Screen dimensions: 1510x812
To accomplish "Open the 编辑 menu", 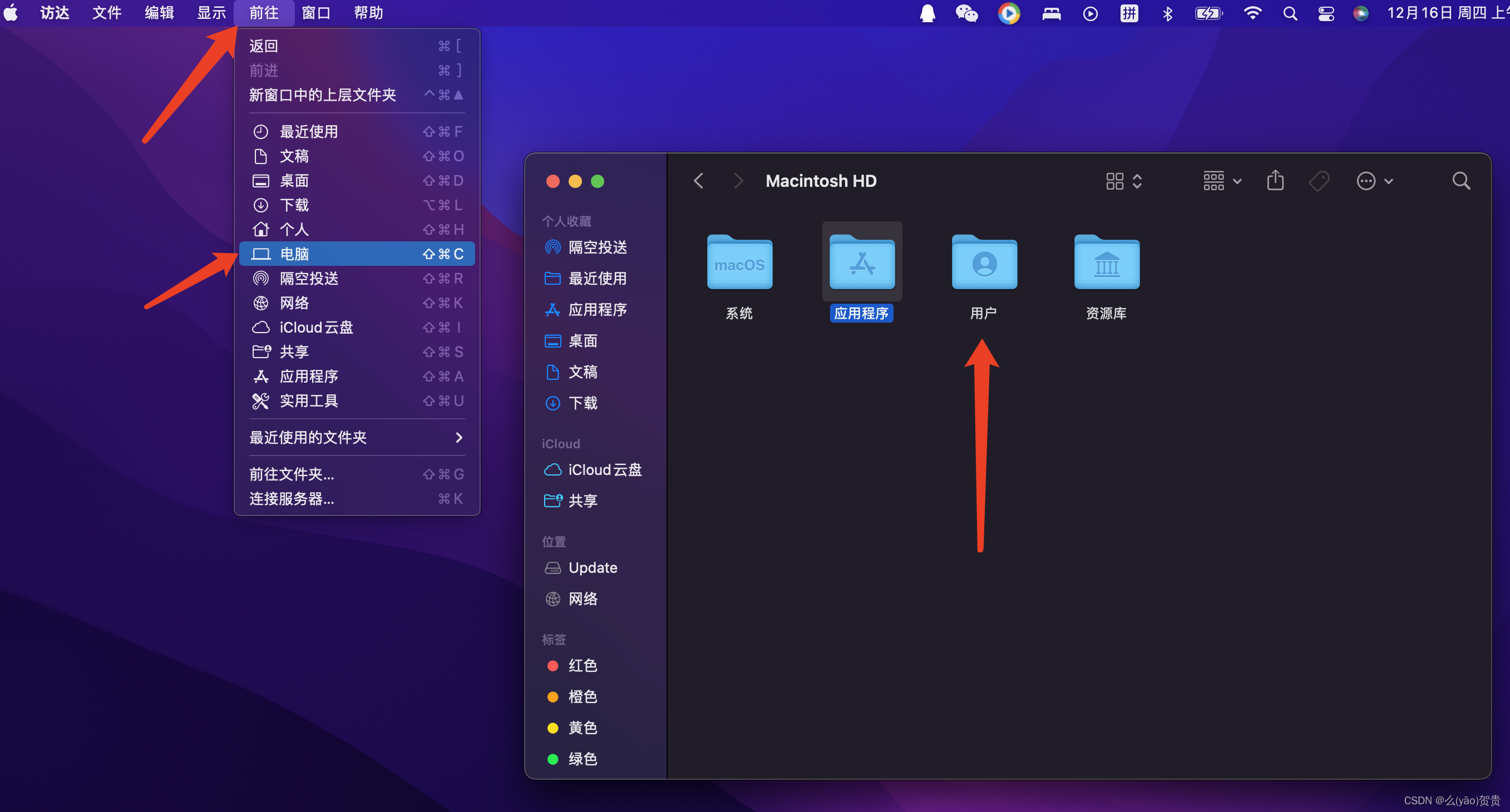I will (x=159, y=13).
